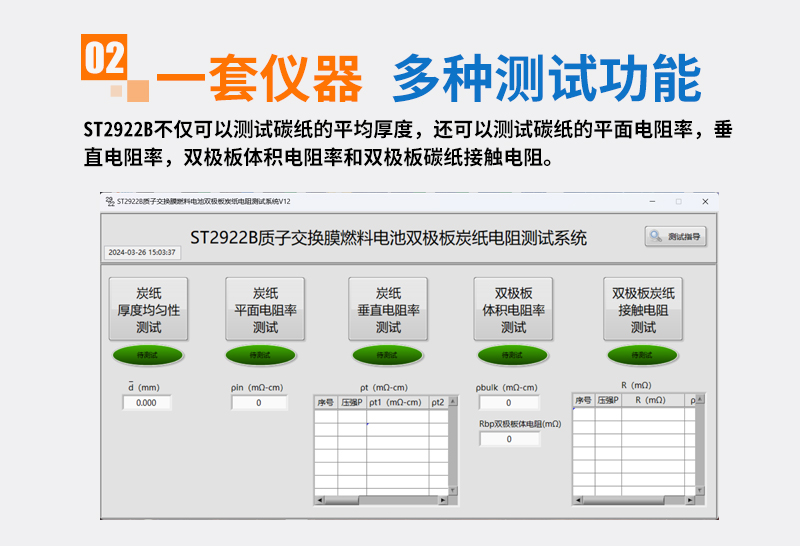Click the green 待测试 indicator under 厚度均匀性测试

148,355
